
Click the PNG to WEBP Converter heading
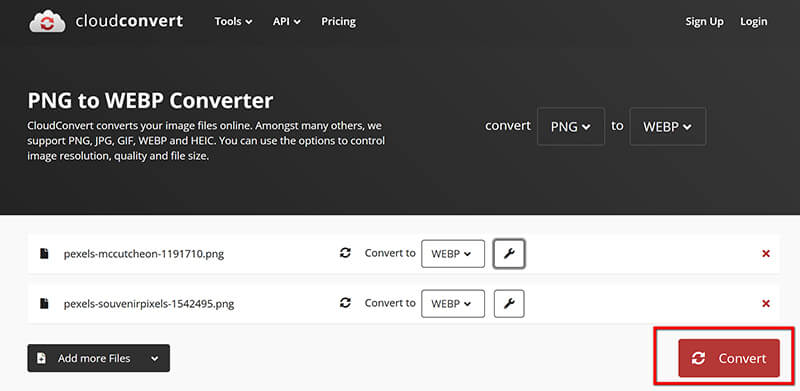point(151,101)
